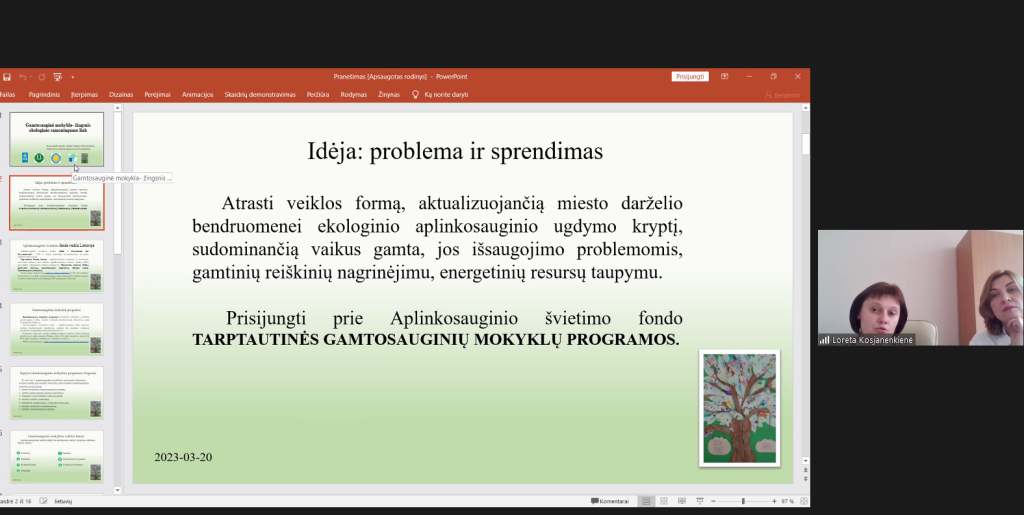Switch to Normal view icon in status bar
Viewport: 1024px width, 515px height.
click(646, 501)
